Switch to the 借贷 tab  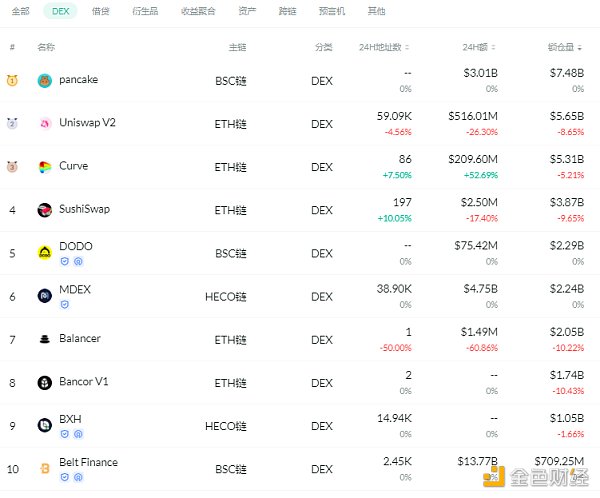coord(102,12)
